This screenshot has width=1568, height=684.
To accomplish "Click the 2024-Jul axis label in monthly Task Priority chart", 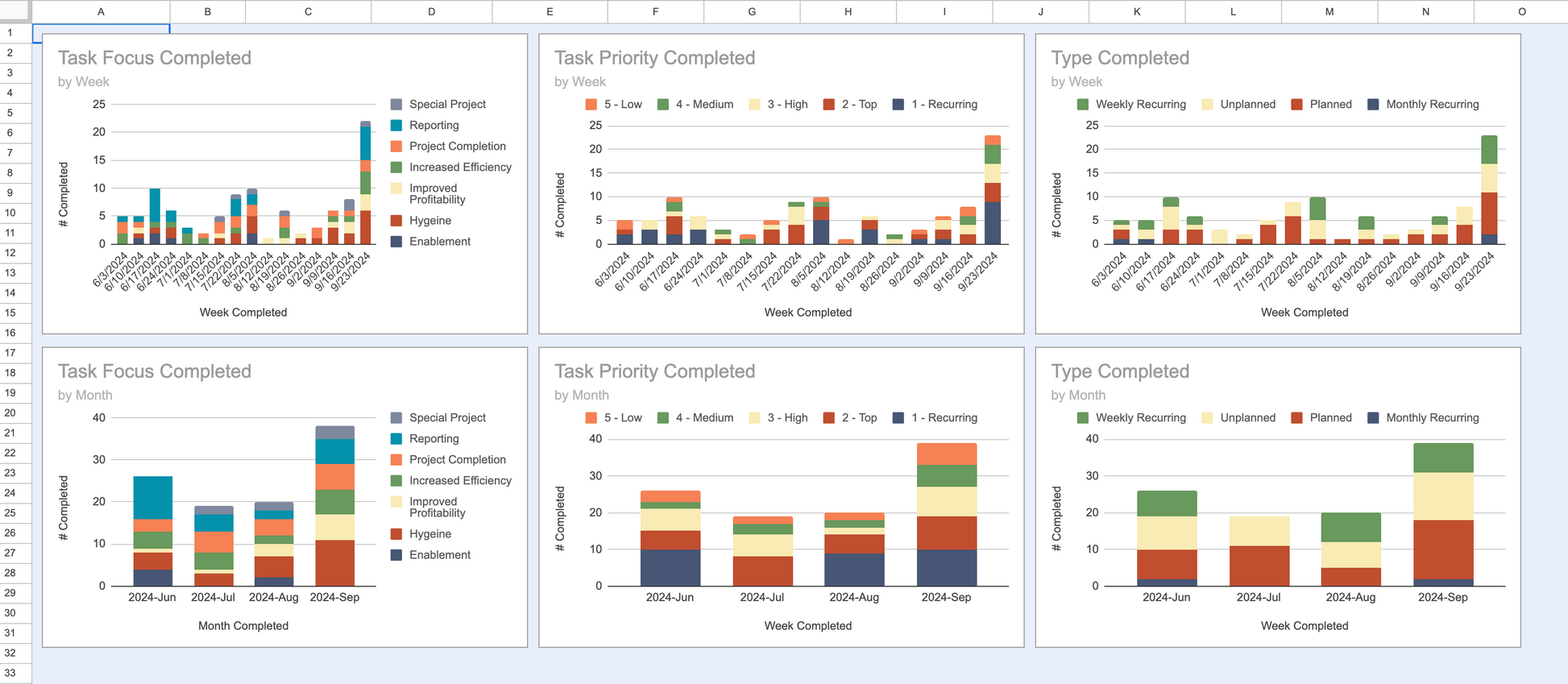I will pyautogui.click(x=761, y=598).
